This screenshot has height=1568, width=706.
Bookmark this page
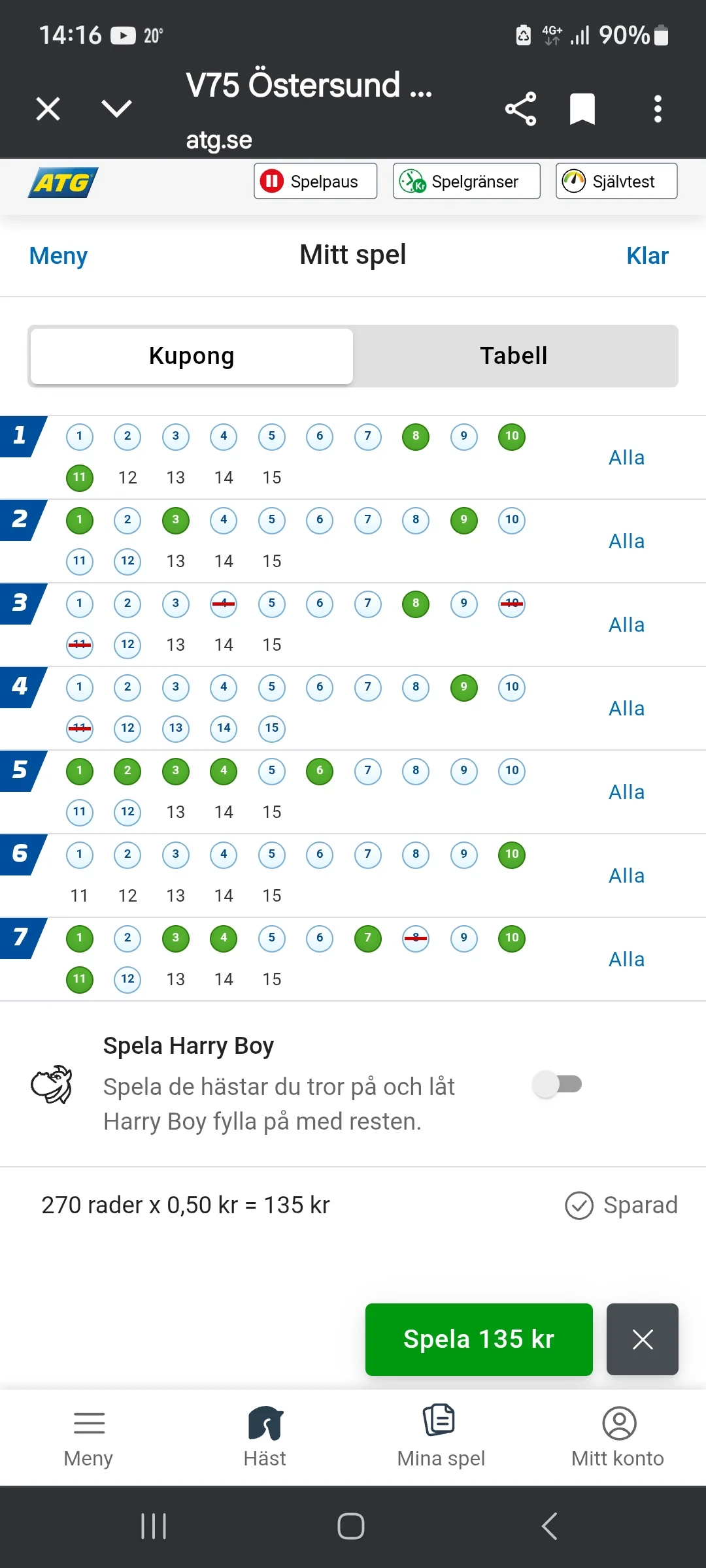[x=582, y=108]
